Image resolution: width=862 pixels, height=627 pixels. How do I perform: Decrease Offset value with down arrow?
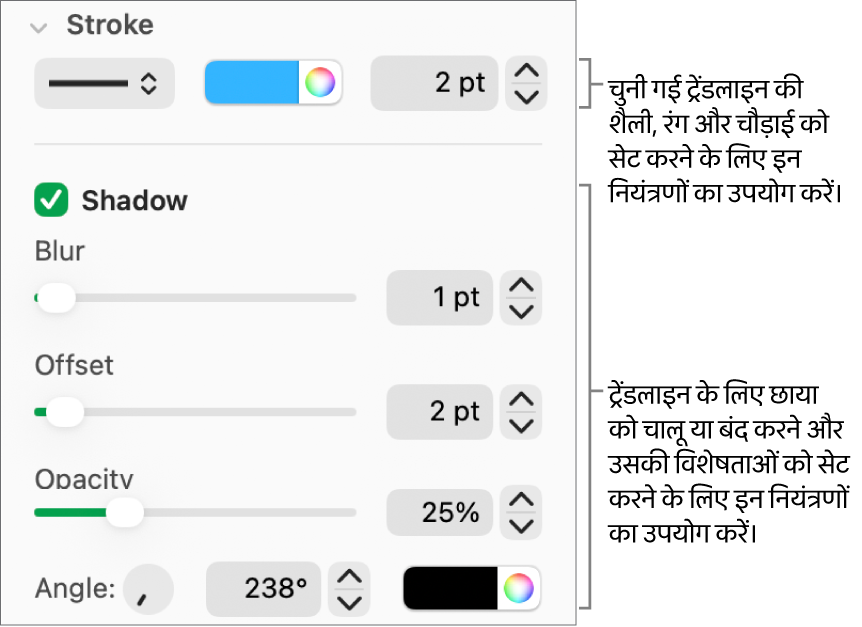(521, 425)
